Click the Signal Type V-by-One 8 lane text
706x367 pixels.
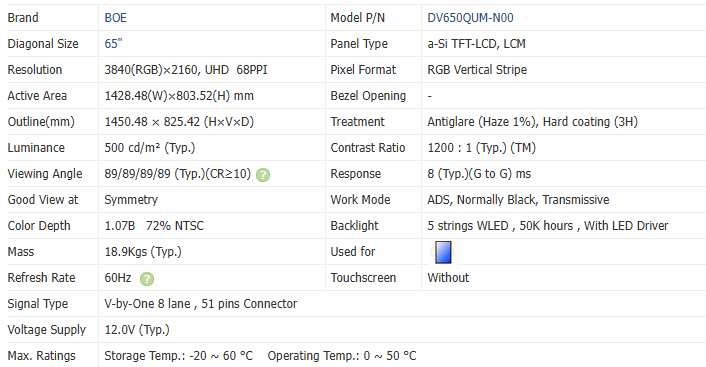tap(147, 304)
